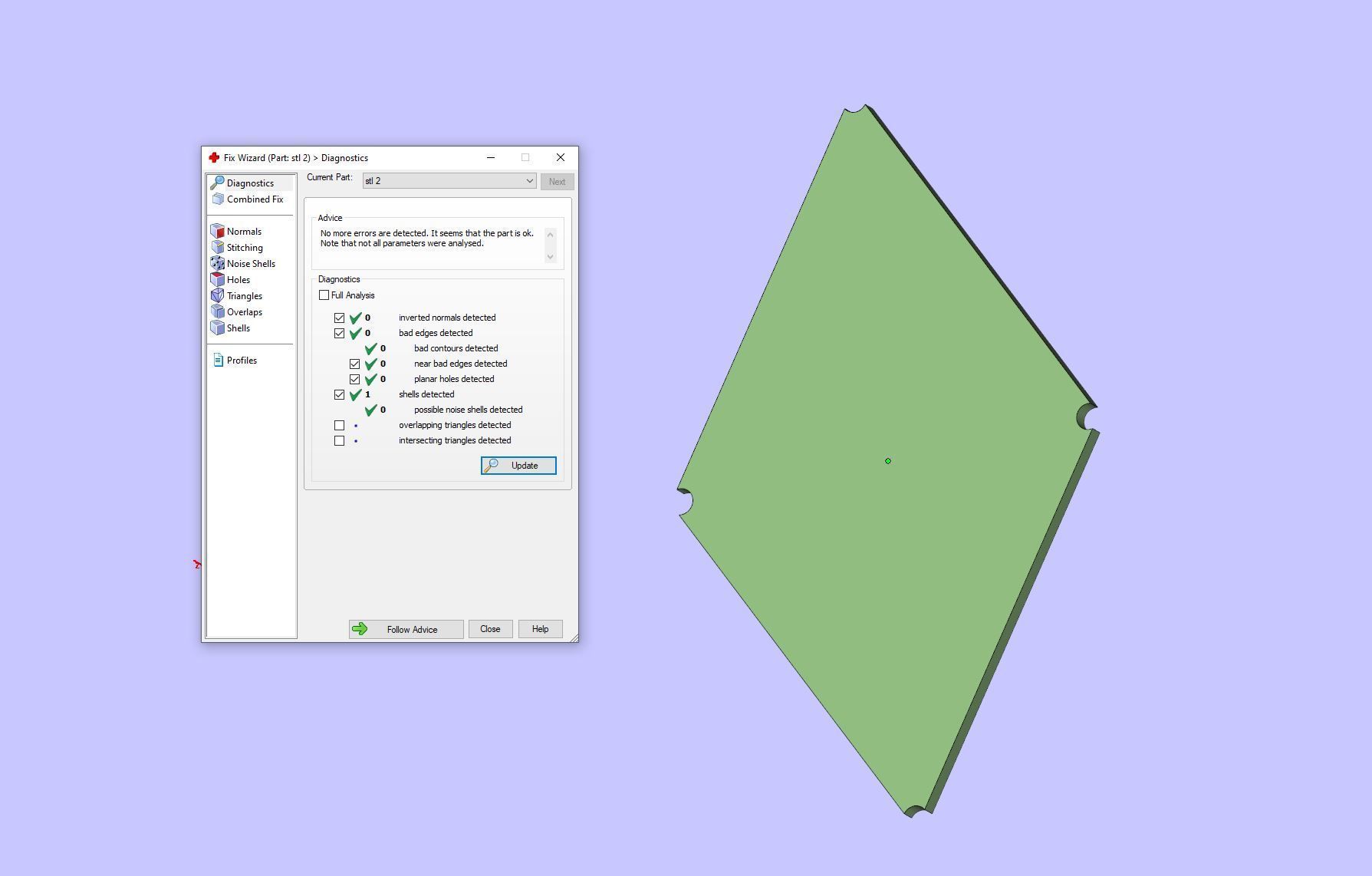Switch to Noise Shells page
Viewport: 1372px width, 876px height.
tap(251, 263)
